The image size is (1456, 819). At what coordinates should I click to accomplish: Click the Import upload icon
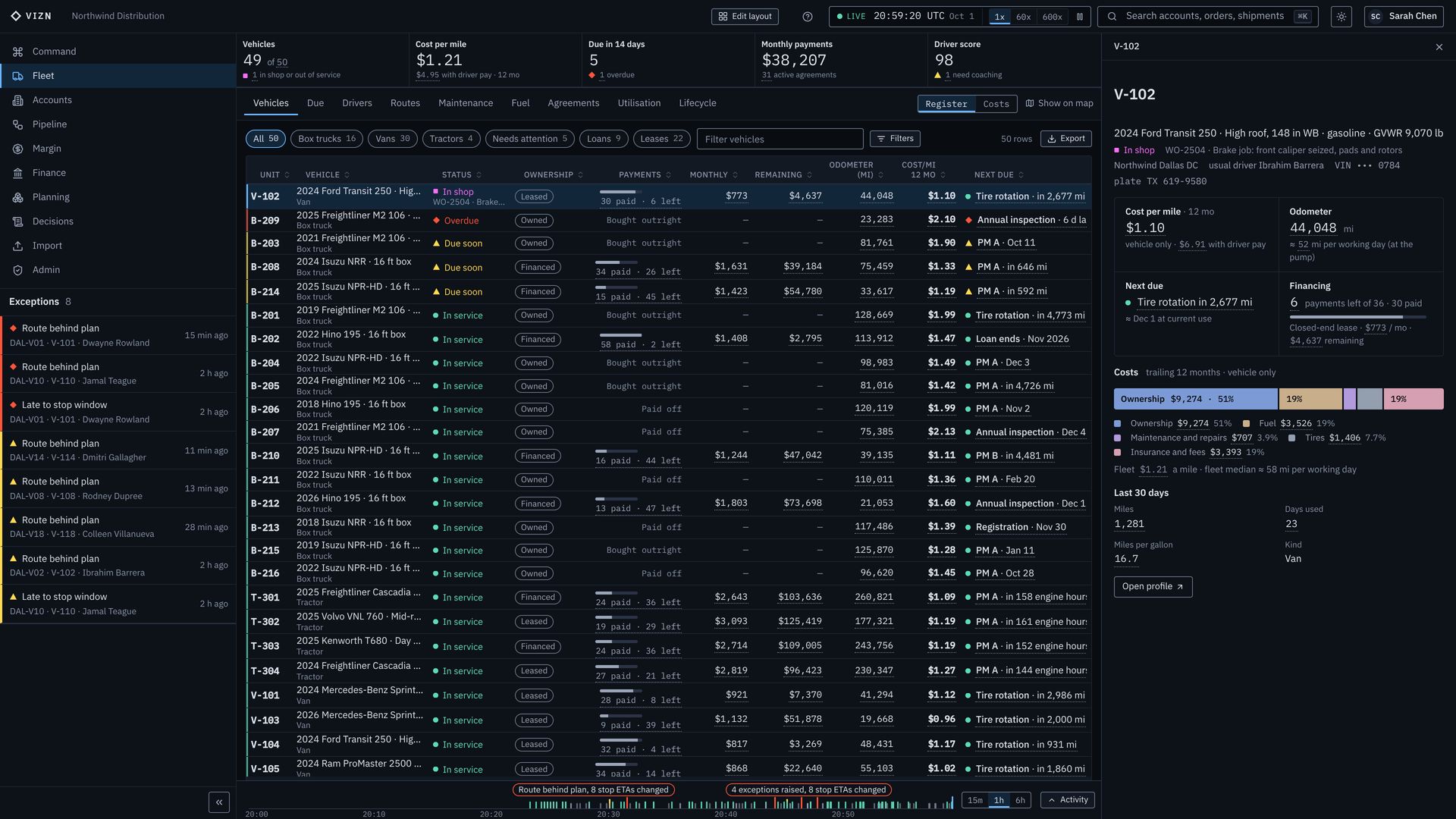pyautogui.click(x=17, y=246)
